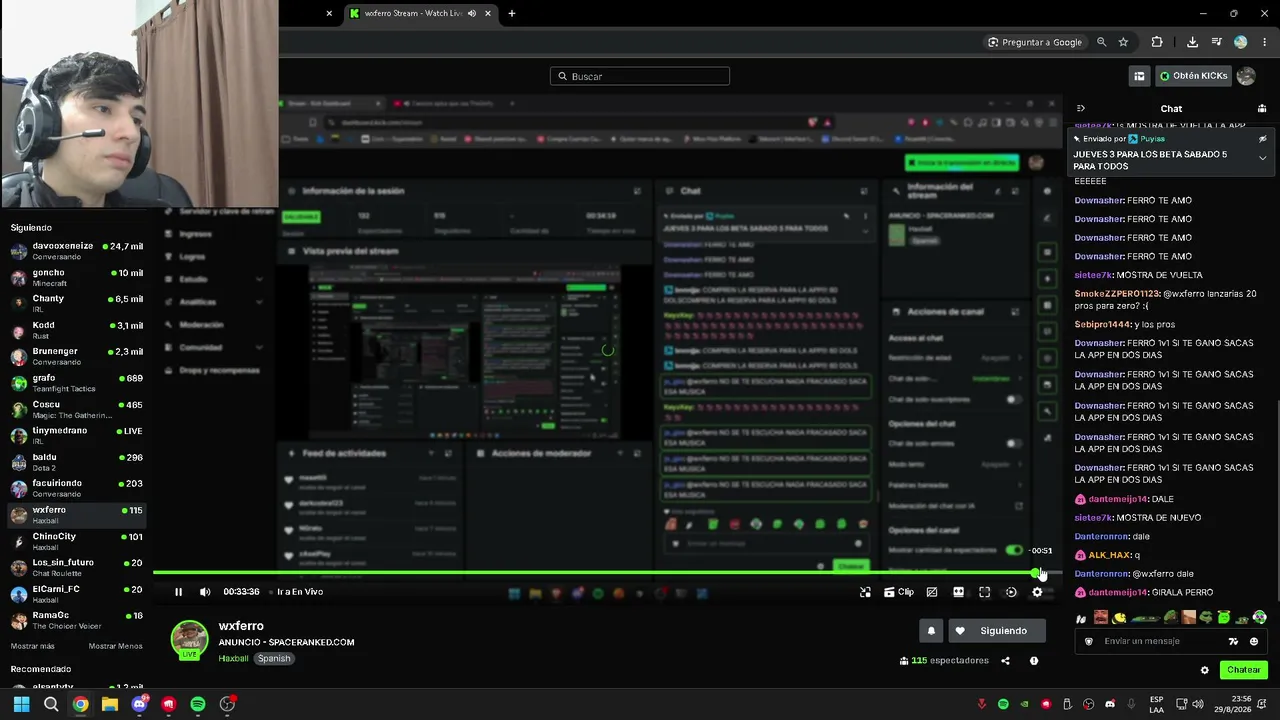Create a clip with the Clip button
1280x720 pixels.
click(x=899, y=592)
